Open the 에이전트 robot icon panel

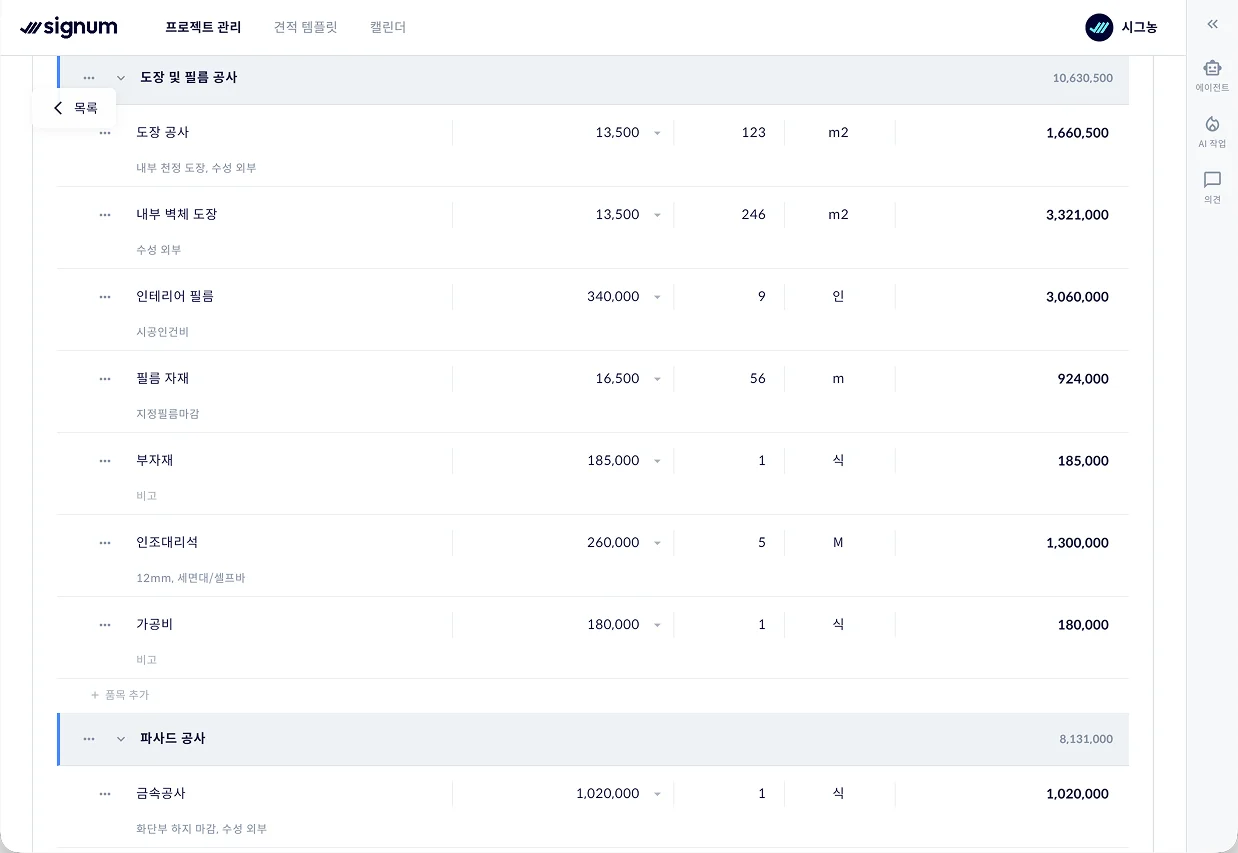click(1212, 75)
